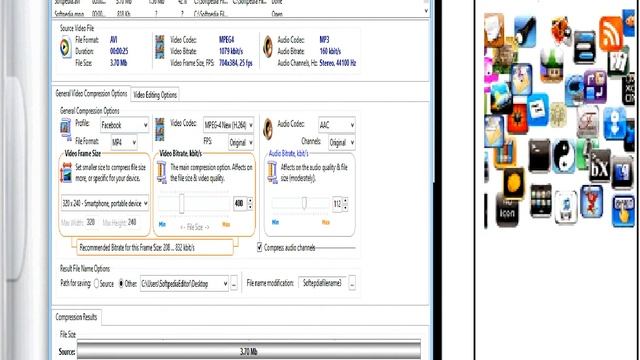
Task: Open the Profile dropdown showing Facebook
Action: tap(124, 125)
